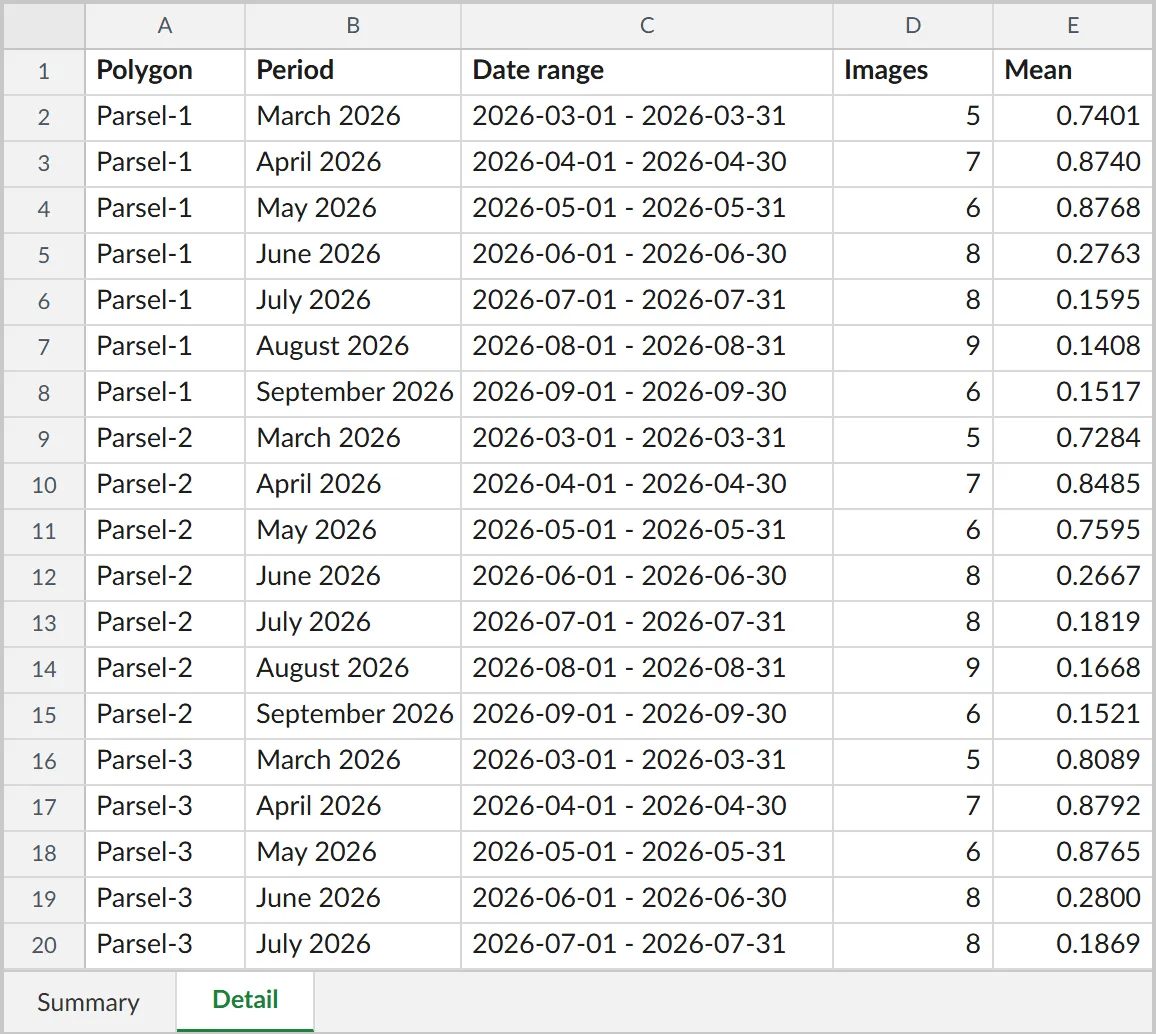Click September 2026 in row 8
1156x1034 pixels.
pyautogui.click(x=352, y=393)
